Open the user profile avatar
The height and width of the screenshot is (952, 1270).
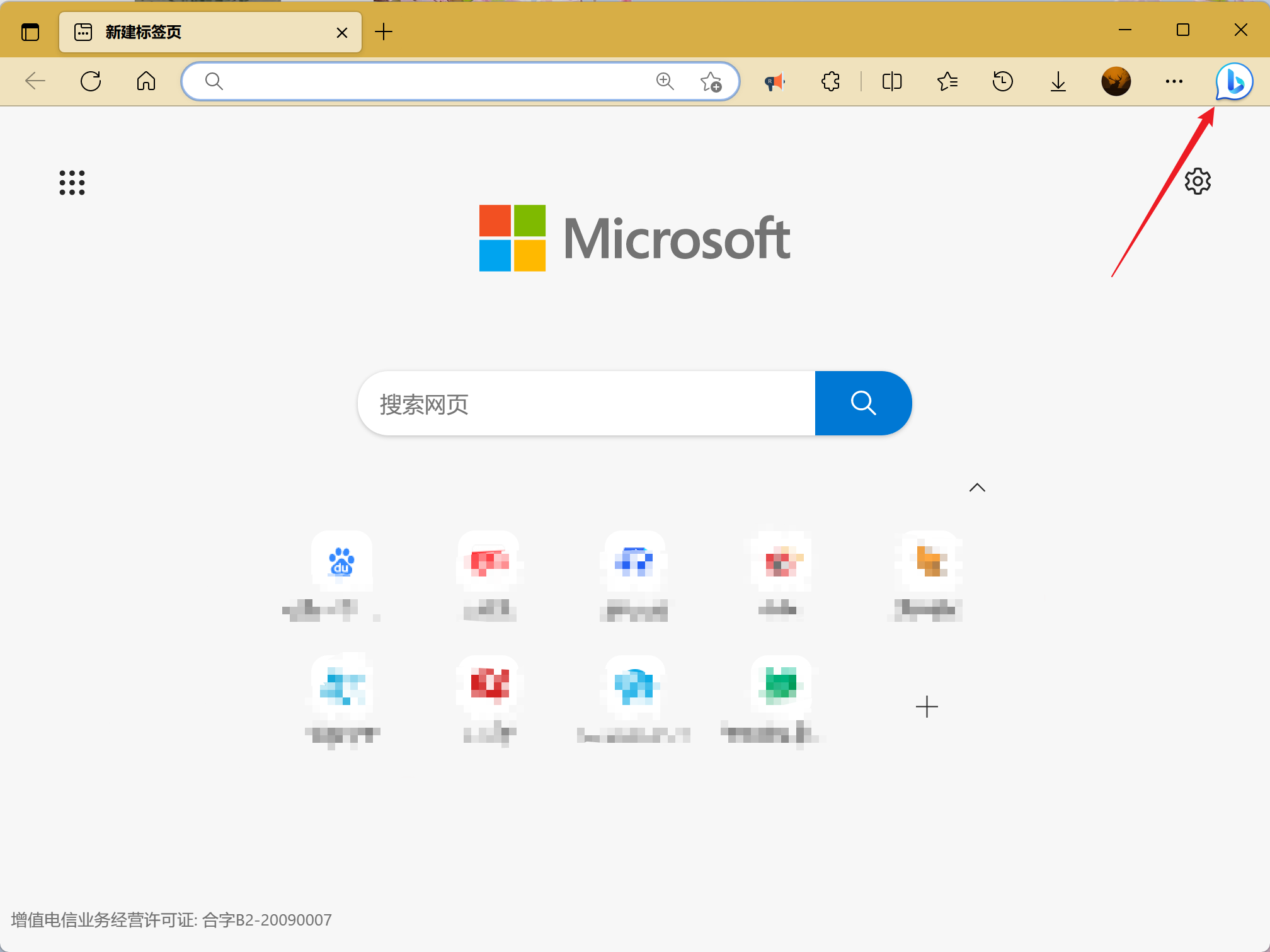1116,81
